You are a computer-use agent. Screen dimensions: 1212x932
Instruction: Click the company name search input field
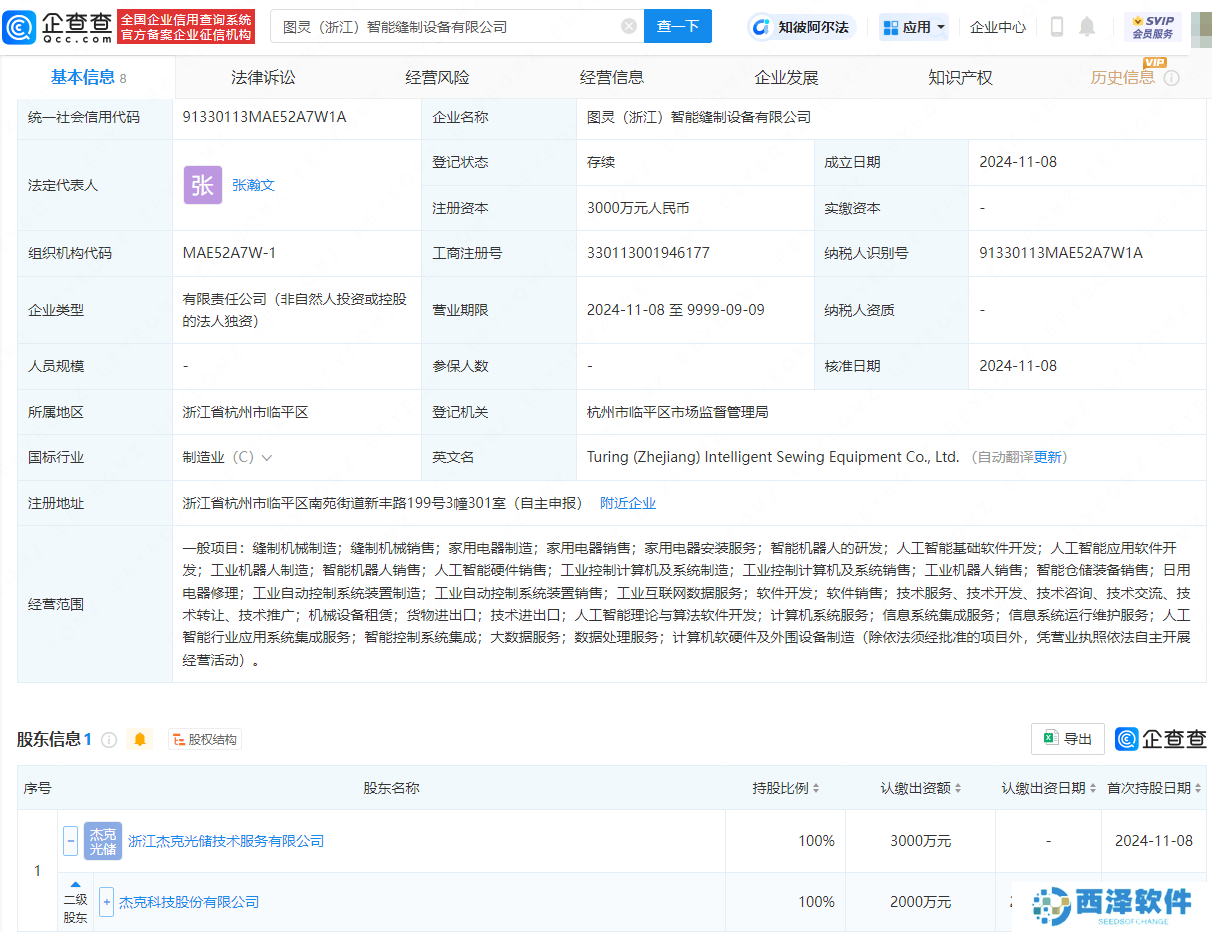pos(445,27)
